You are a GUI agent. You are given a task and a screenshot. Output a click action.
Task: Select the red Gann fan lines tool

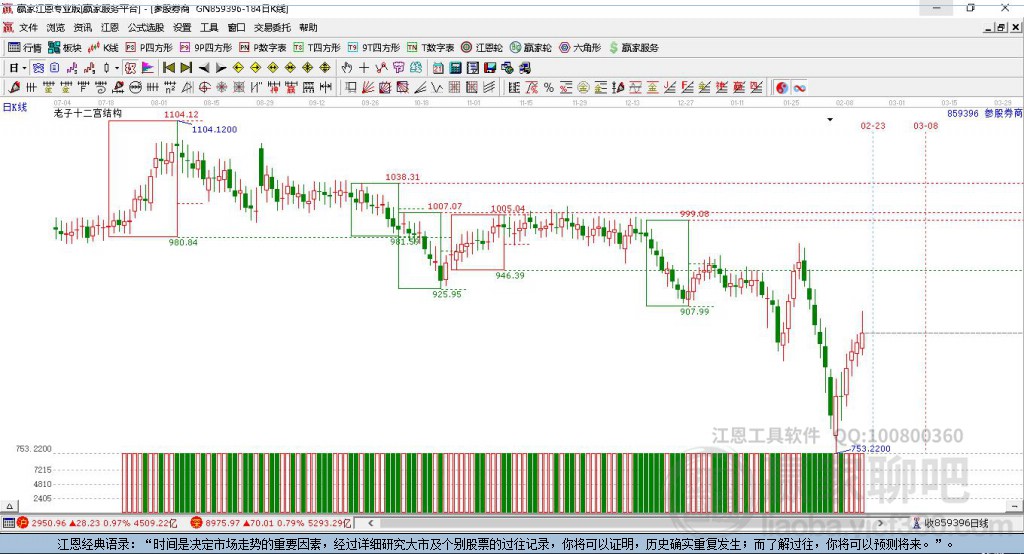click(368, 88)
